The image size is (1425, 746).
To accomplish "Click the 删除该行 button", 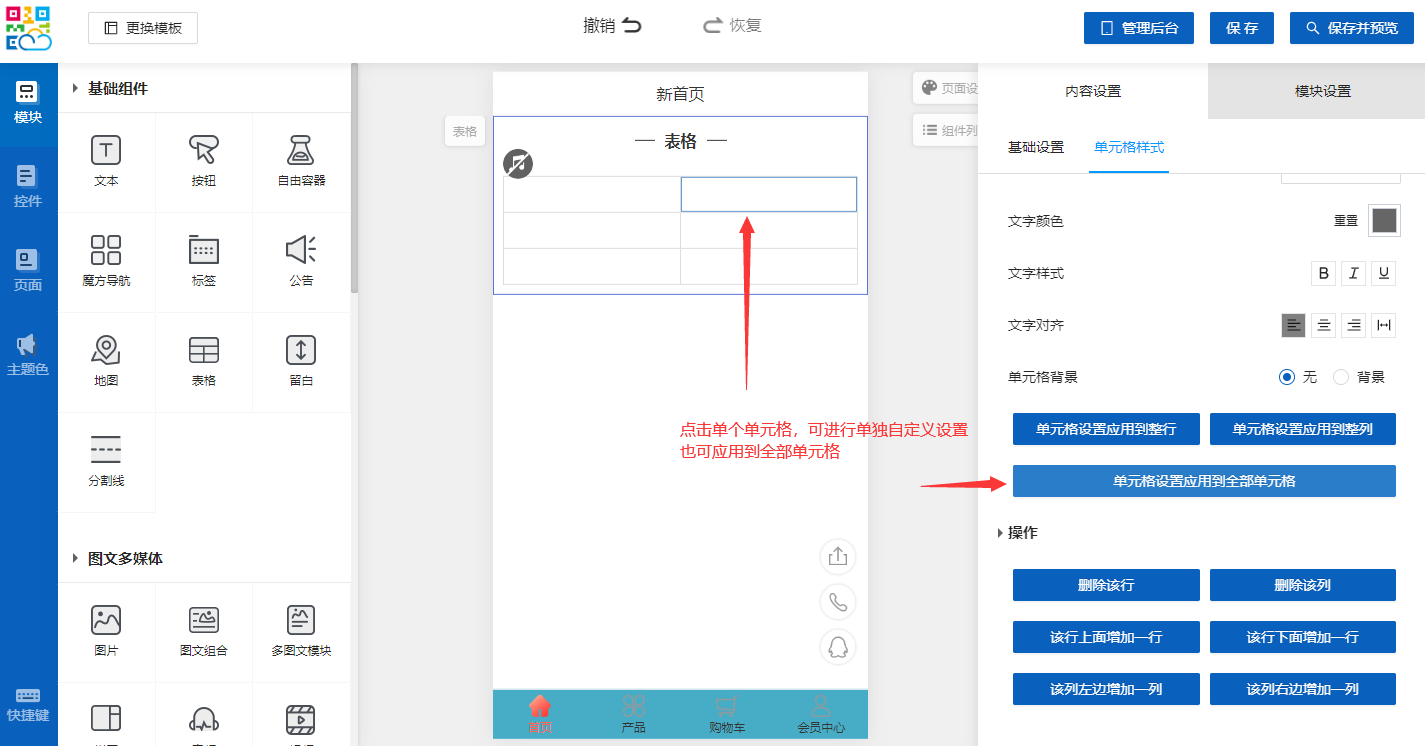I will pyautogui.click(x=1106, y=585).
